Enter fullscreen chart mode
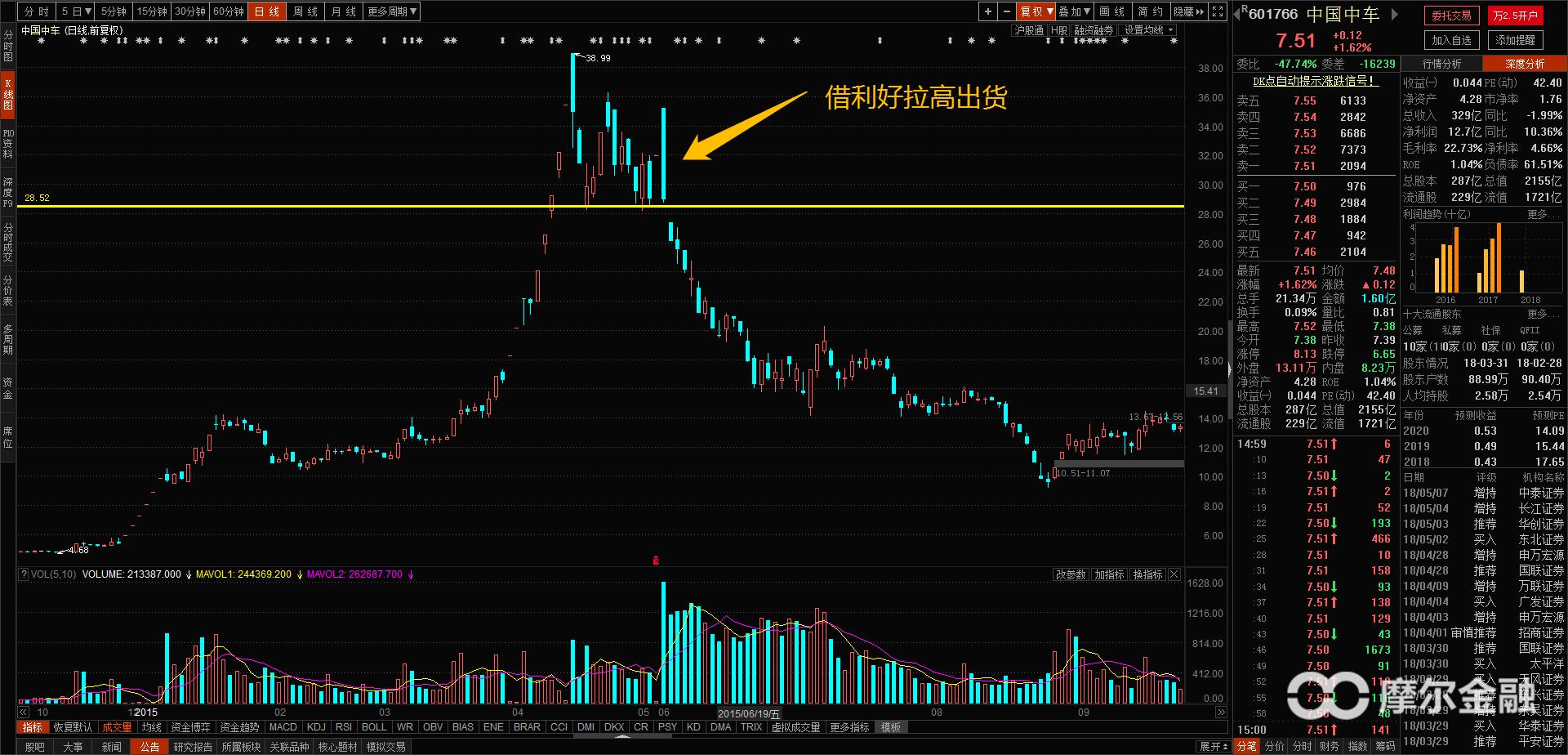The image size is (1568, 755). pyautogui.click(x=1218, y=11)
